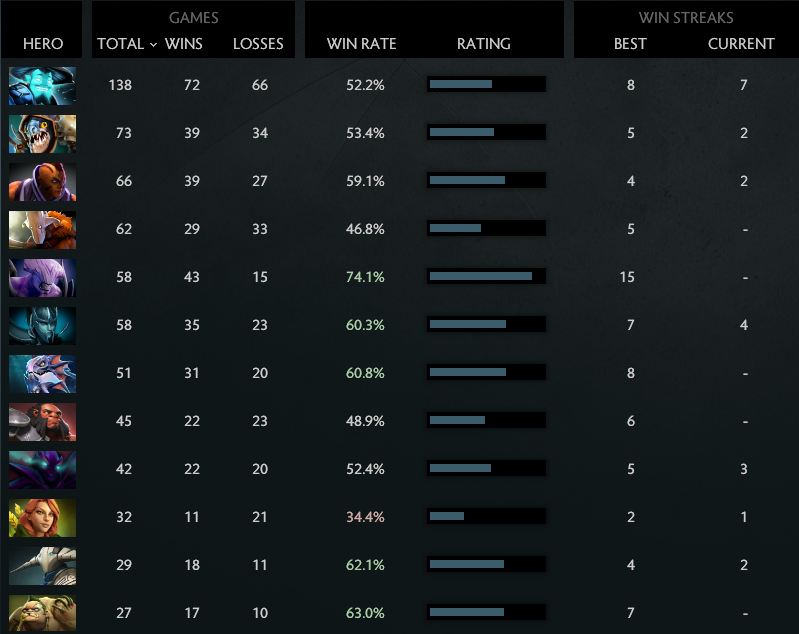Click the Juggernaut hero portrait
The height and width of the screenshot is (634, 799).
tap(42, 229)
